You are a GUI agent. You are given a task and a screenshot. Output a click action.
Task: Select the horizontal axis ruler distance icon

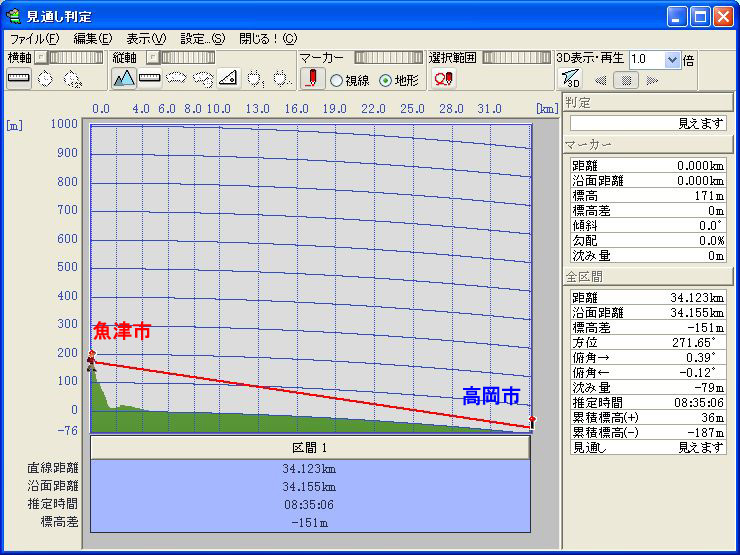click(x=19, y=78)
